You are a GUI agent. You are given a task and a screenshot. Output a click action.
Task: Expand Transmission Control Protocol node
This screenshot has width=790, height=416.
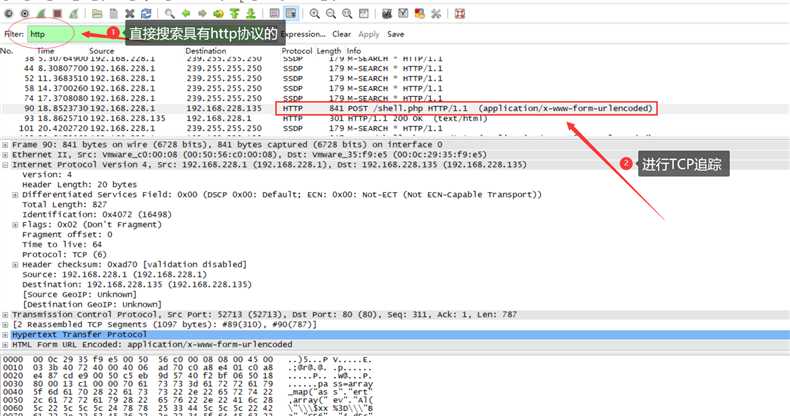pyautogui.click(x=5, y=315)
